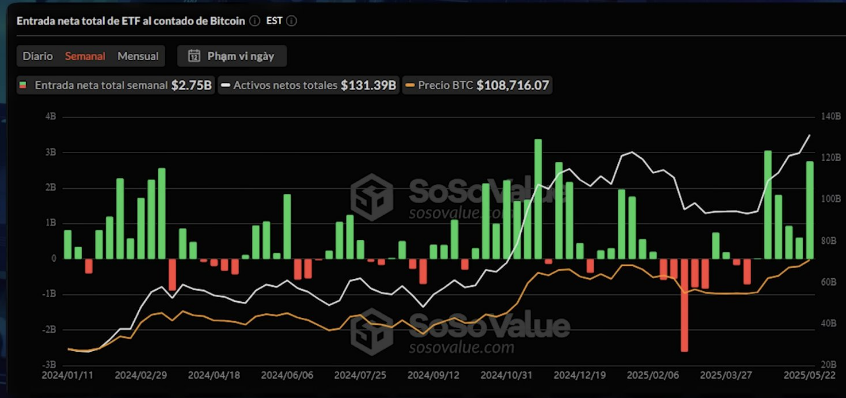846x398 pixels.
Task: Open the Phạm vi ngày date range picker
Action: (x=232, y=56)
